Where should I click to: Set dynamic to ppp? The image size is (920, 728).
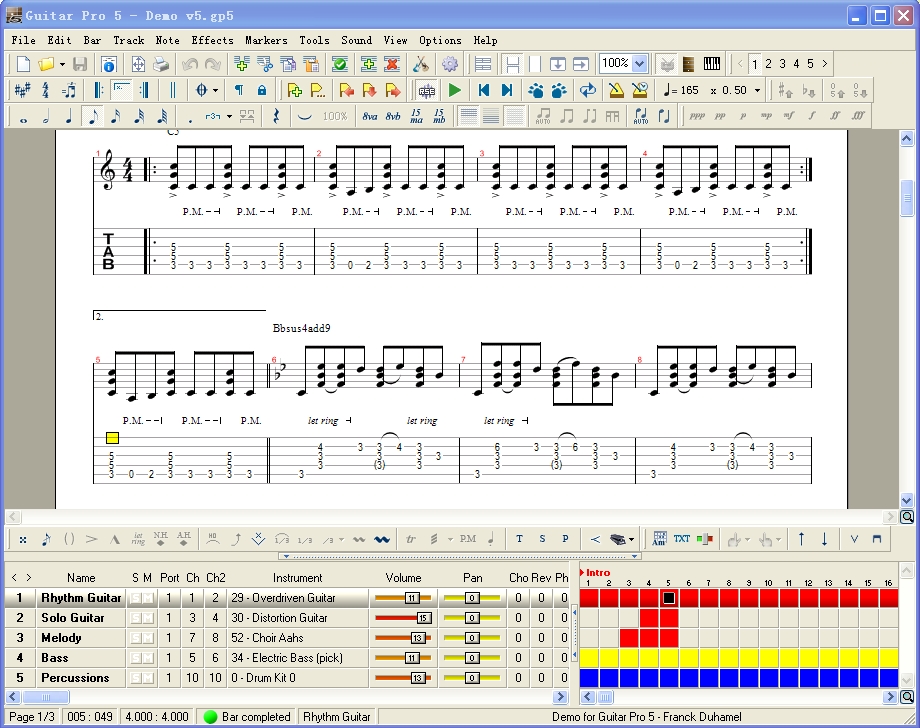697,116
